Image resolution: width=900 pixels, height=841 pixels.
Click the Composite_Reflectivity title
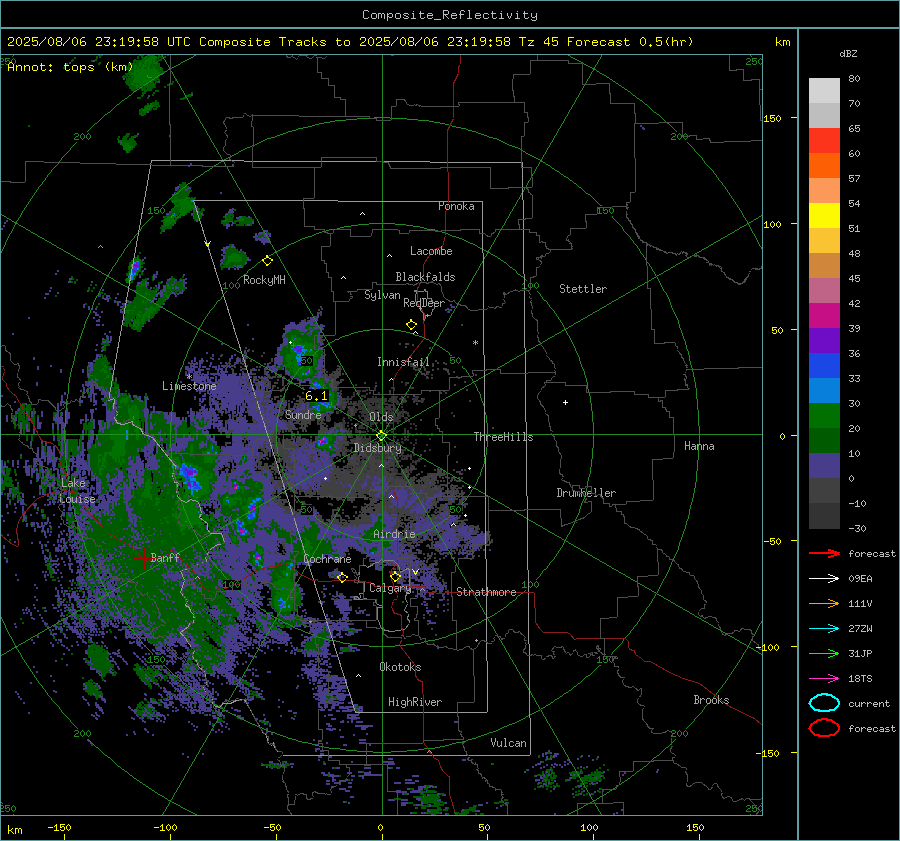449,15
